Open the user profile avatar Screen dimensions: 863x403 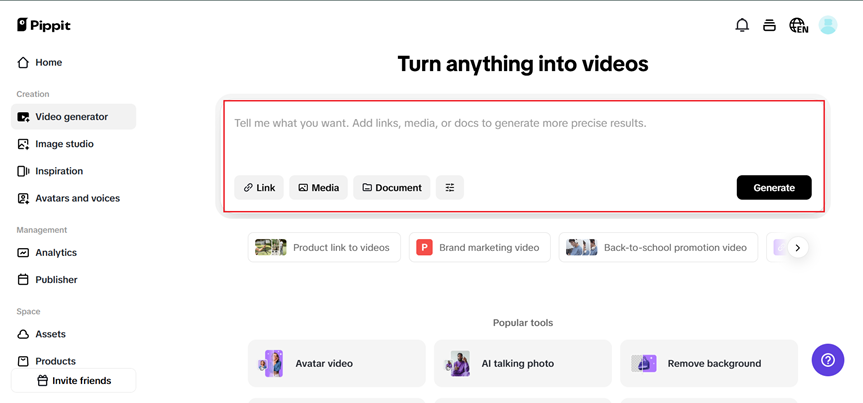[x=828, y=25]
